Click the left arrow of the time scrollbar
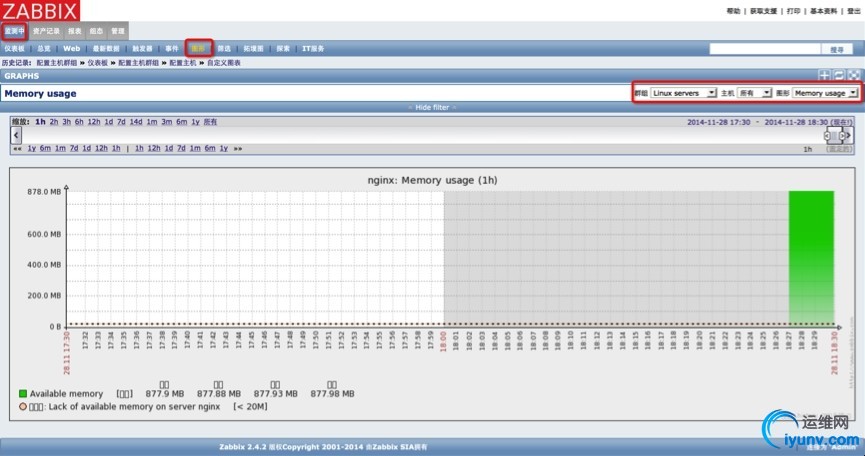This screenshot has width=865, height=456. (x=16, y=135)
